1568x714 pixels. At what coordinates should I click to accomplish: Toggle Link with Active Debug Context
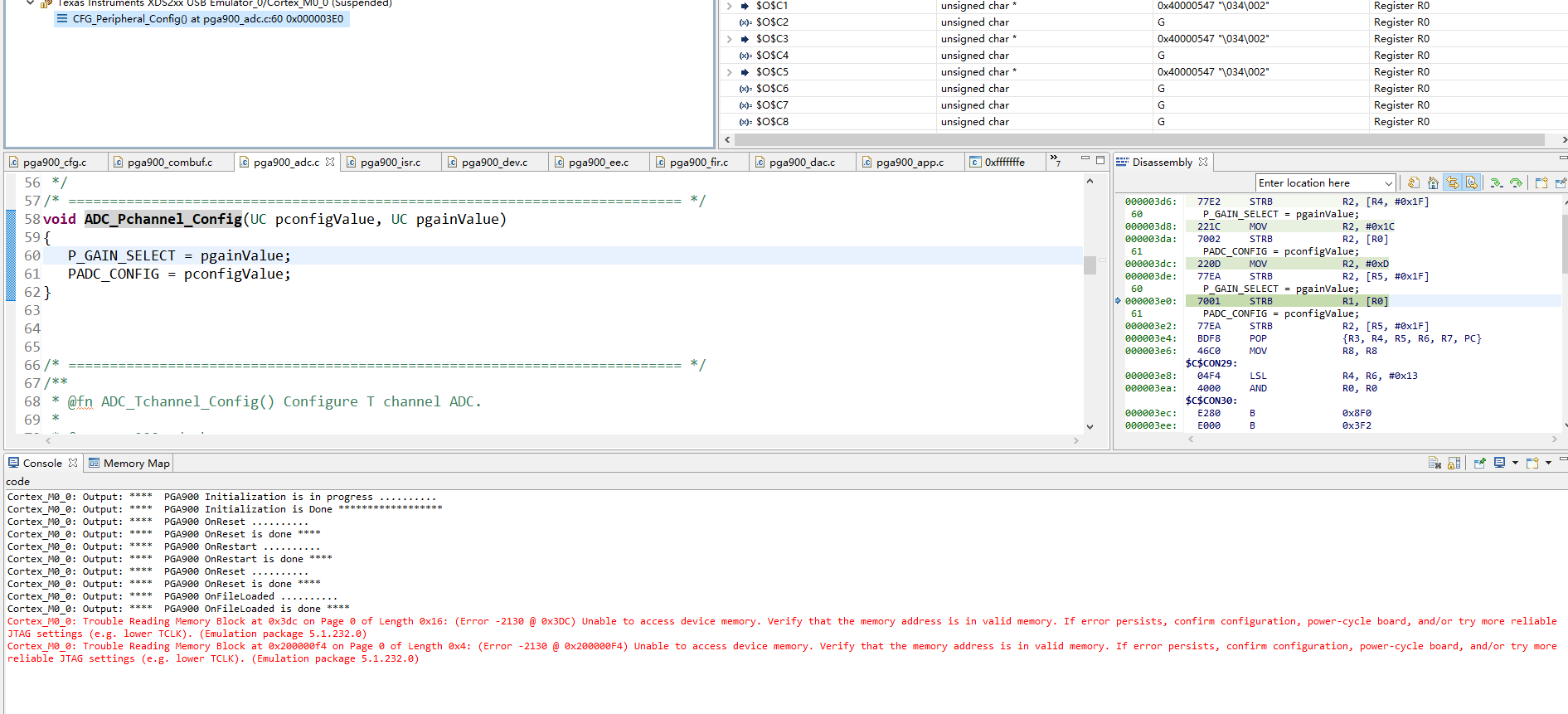point(1453,183)
